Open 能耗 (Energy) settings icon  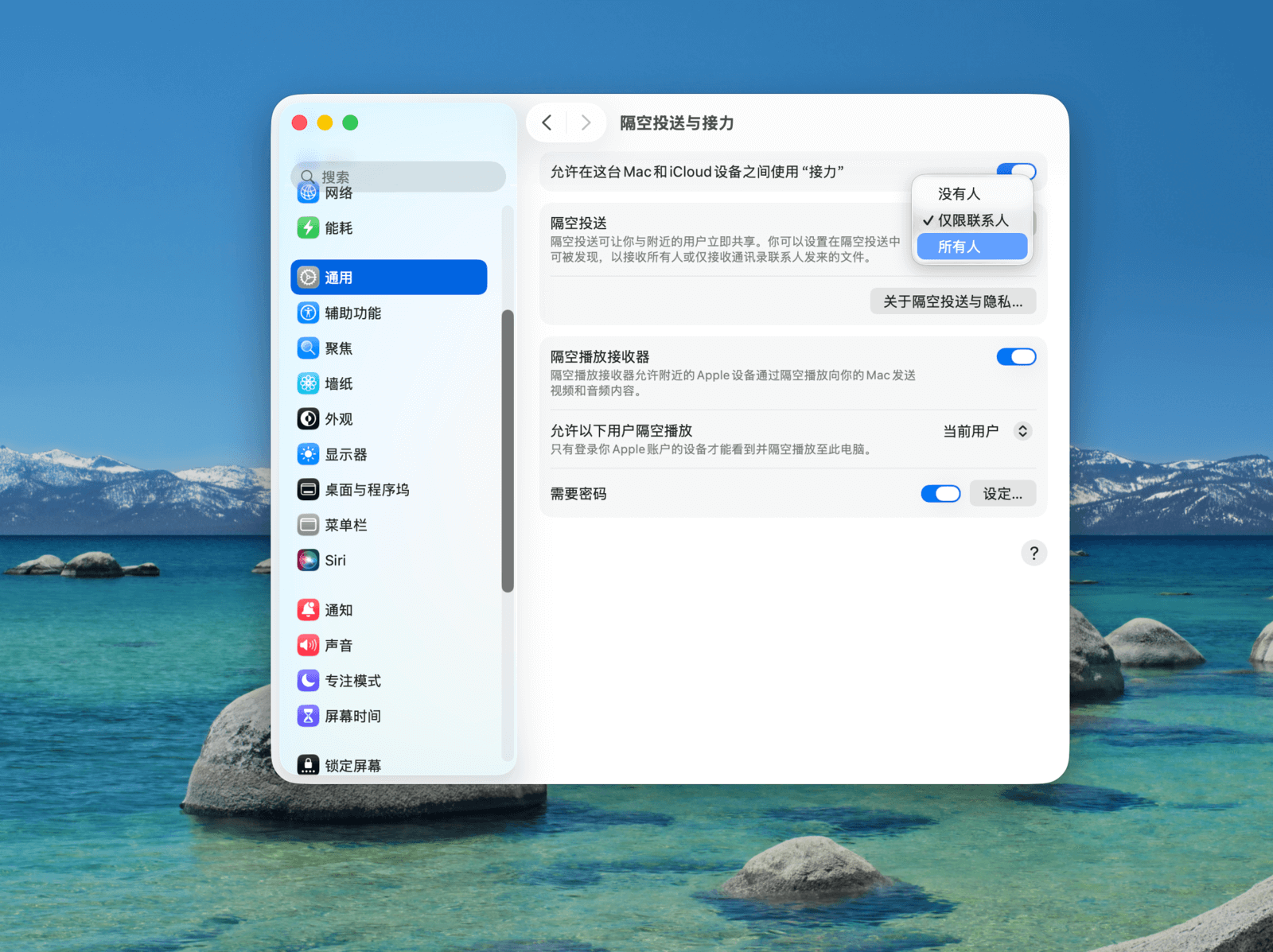(x=308, y=228)
